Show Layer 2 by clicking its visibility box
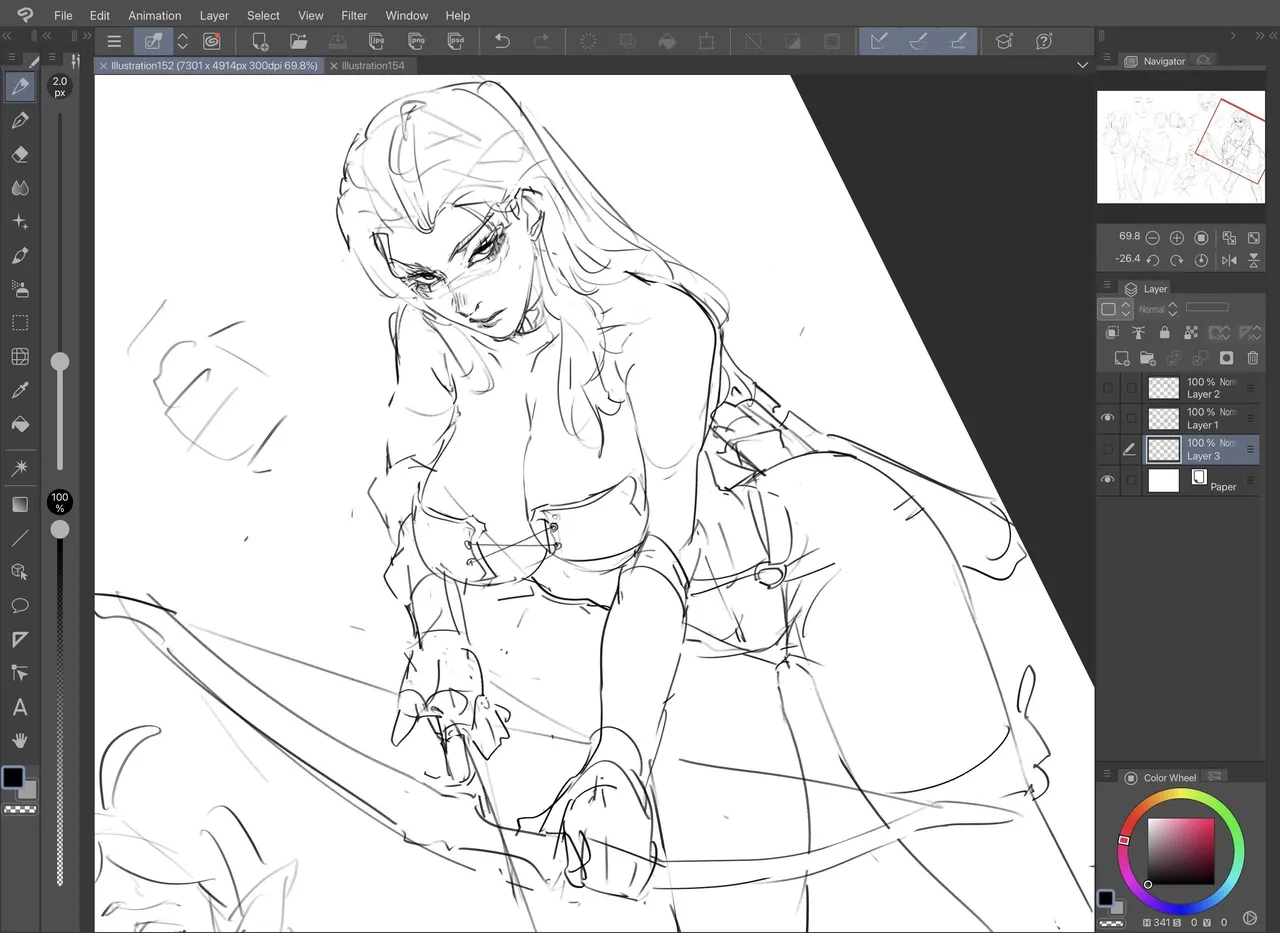The image size is (1280, 933). click(x=1107, y=388)
